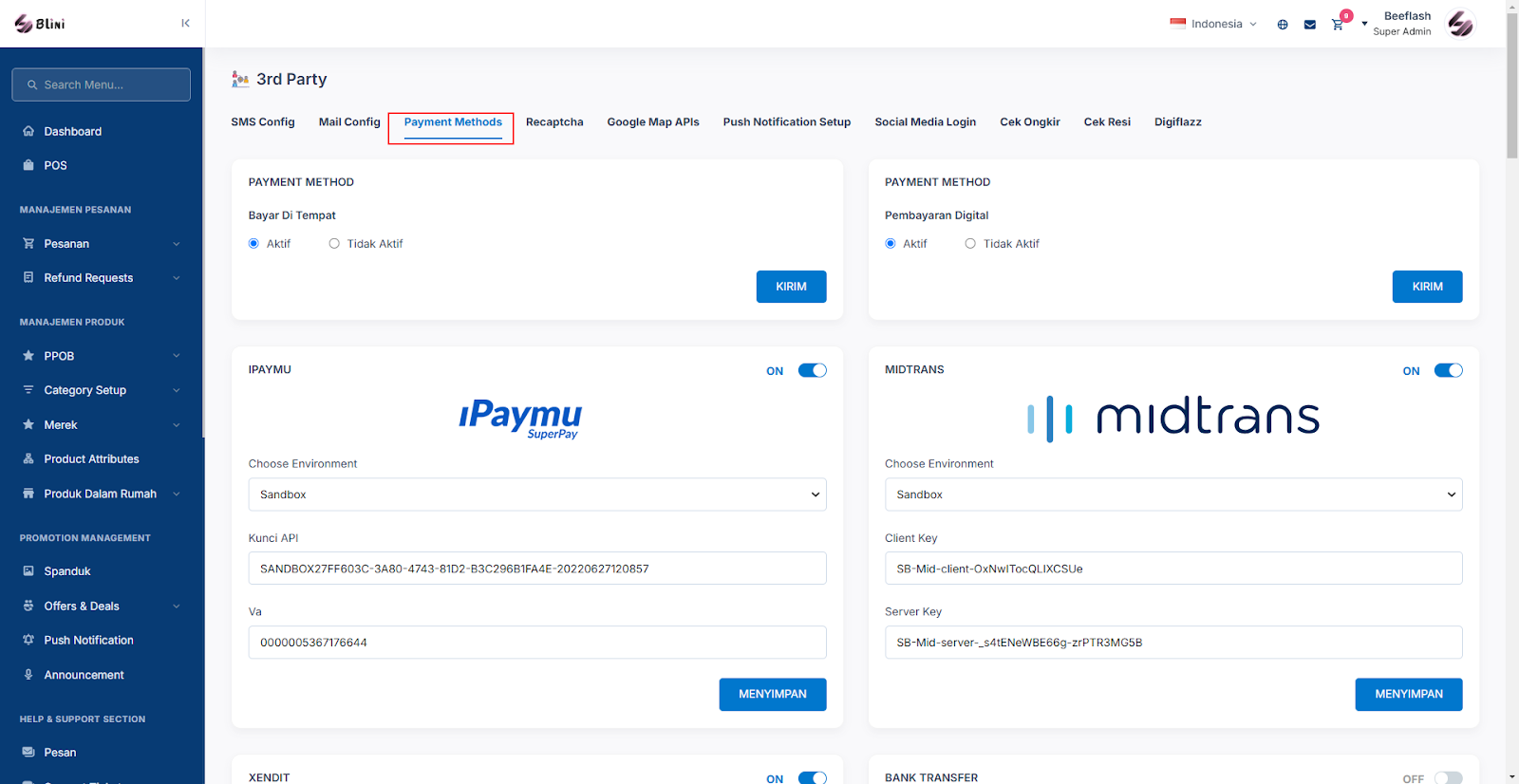The image size is (1519, 784).
Task: Click the Pesanan cart icon in sidebar
Action: tap(28, 244)
